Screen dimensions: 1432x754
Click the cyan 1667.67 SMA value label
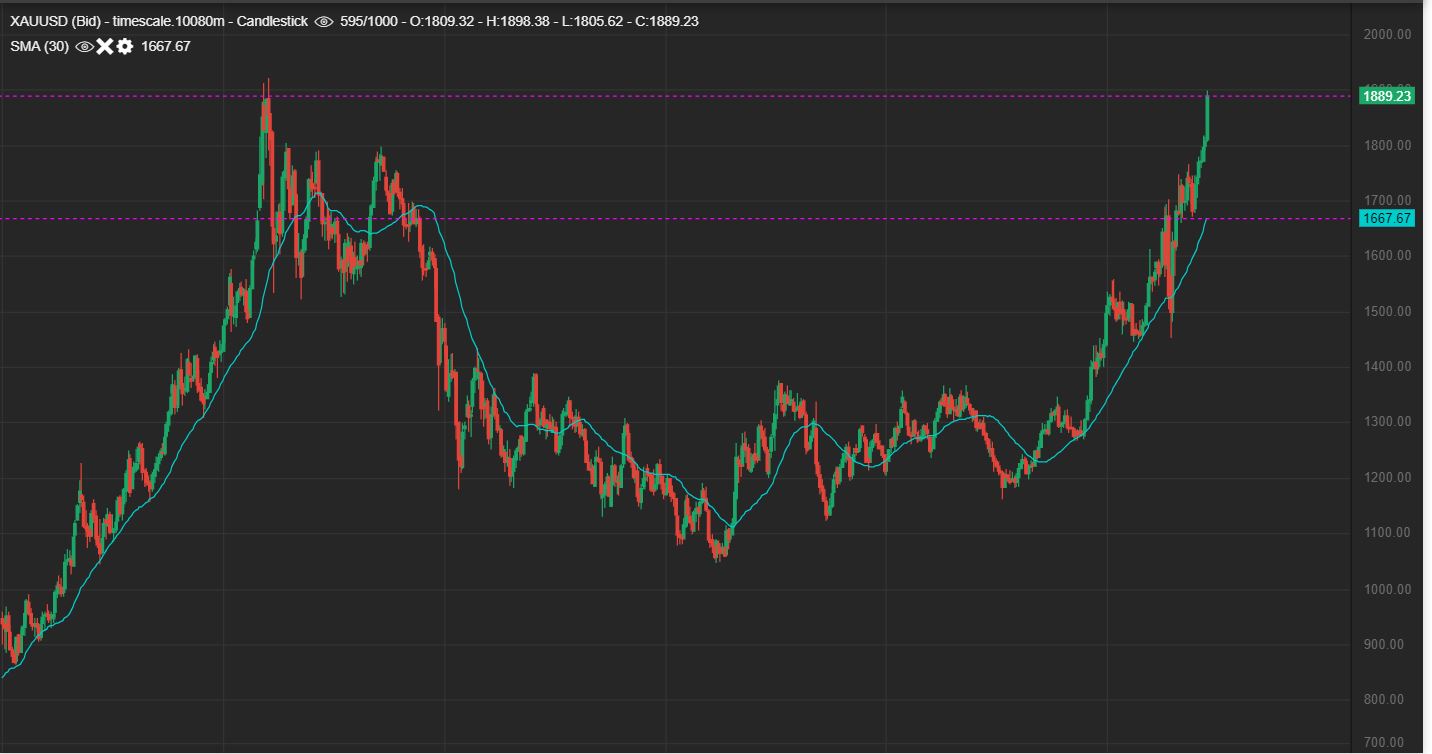click(1386, 218)
